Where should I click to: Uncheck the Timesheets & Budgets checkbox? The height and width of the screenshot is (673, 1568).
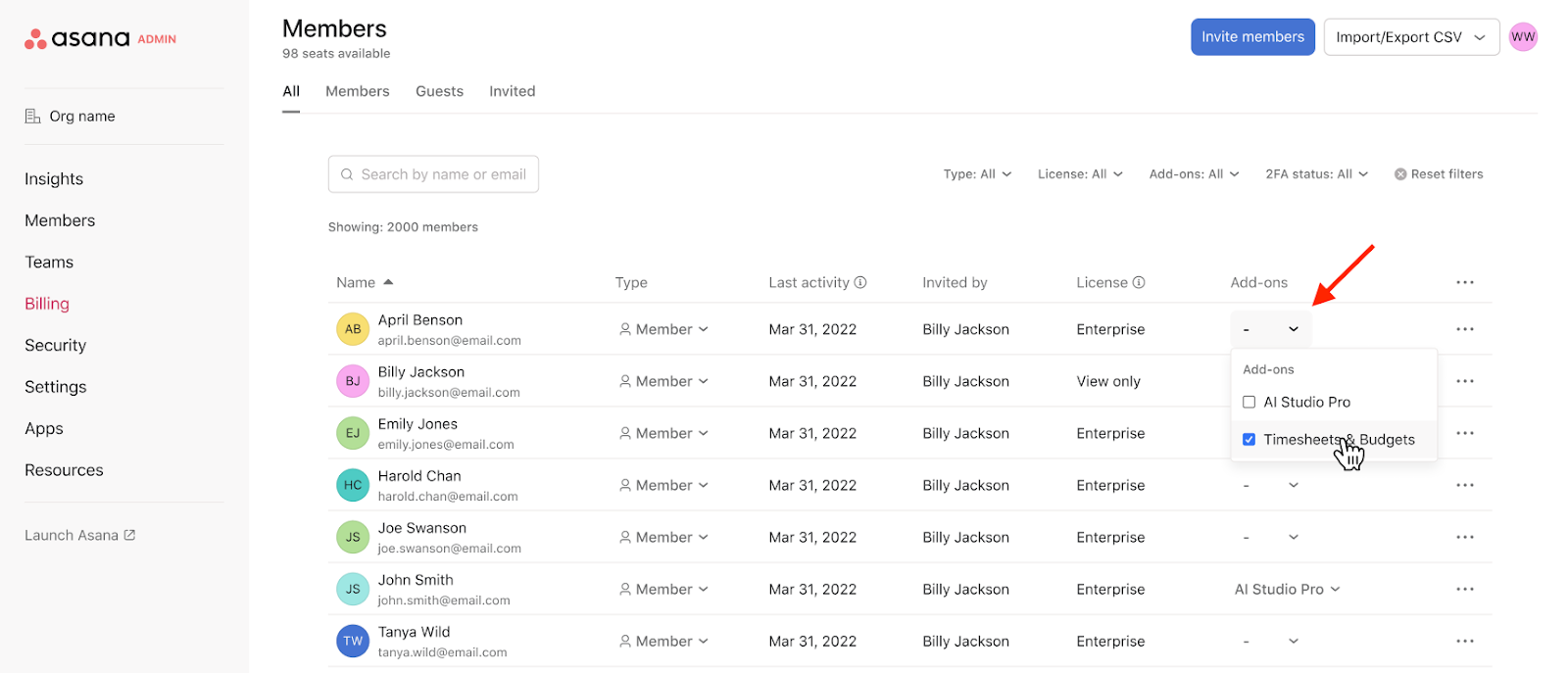(1249, 440)
